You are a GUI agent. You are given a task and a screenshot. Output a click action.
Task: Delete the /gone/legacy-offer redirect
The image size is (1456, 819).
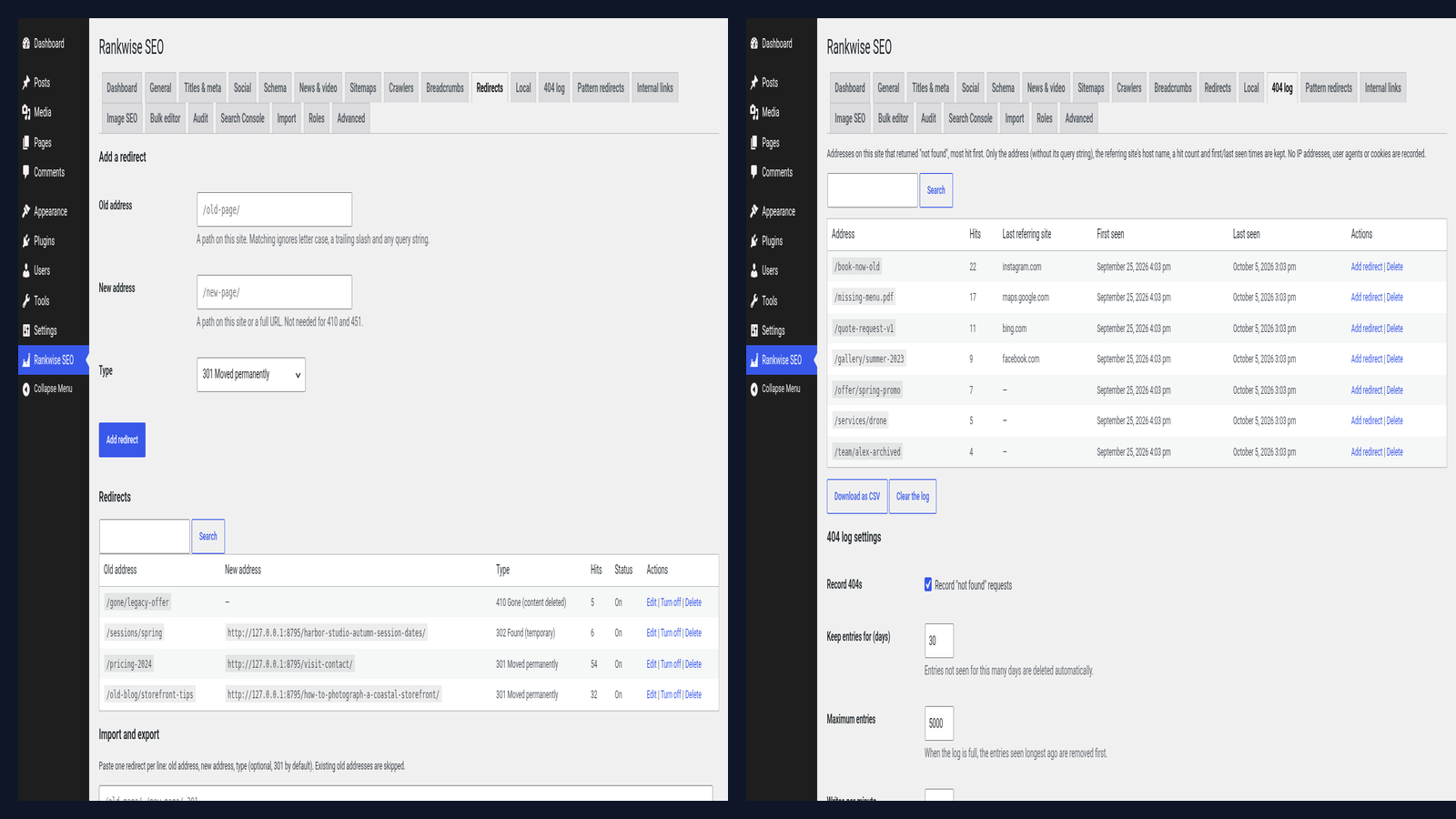(693, 602)
